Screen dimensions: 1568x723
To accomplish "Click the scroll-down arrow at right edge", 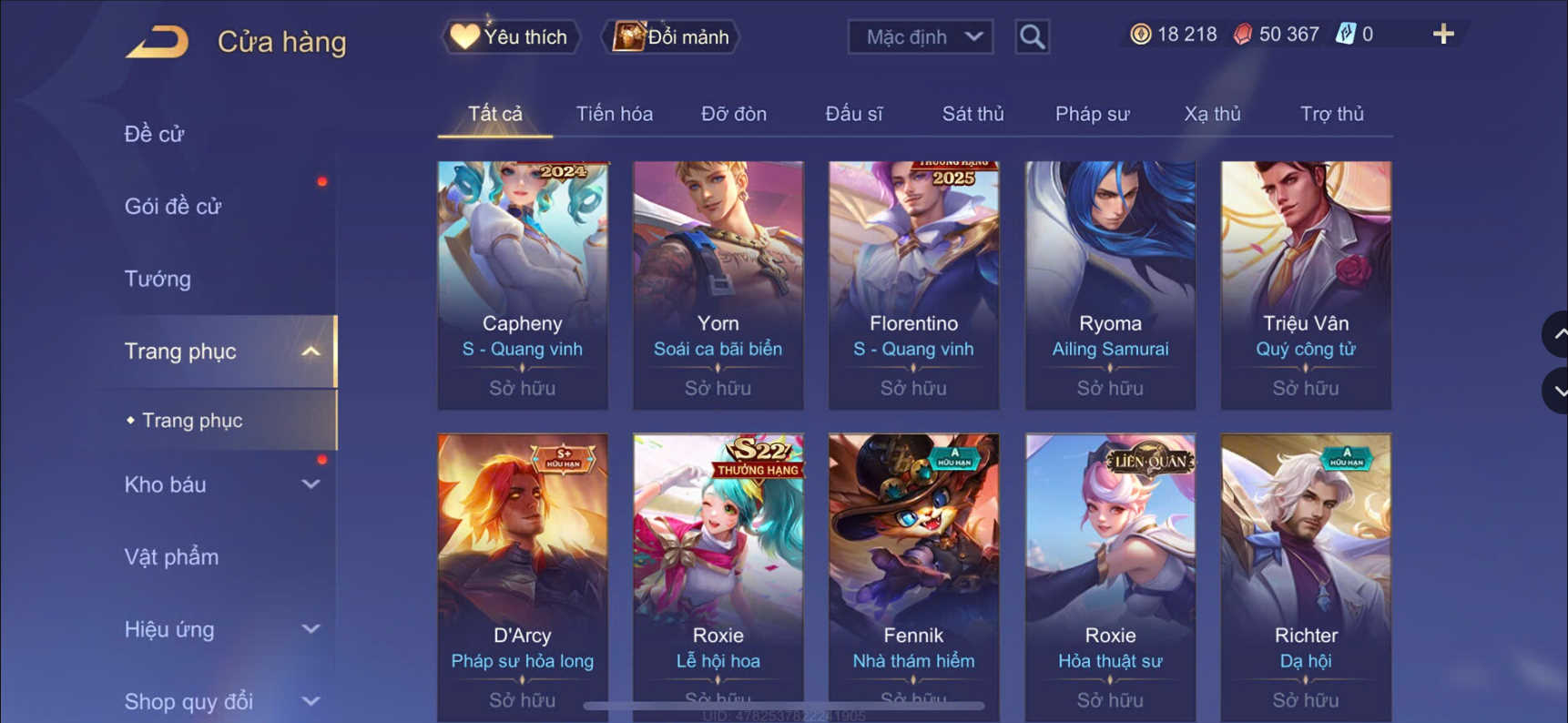I will 1558,392.
